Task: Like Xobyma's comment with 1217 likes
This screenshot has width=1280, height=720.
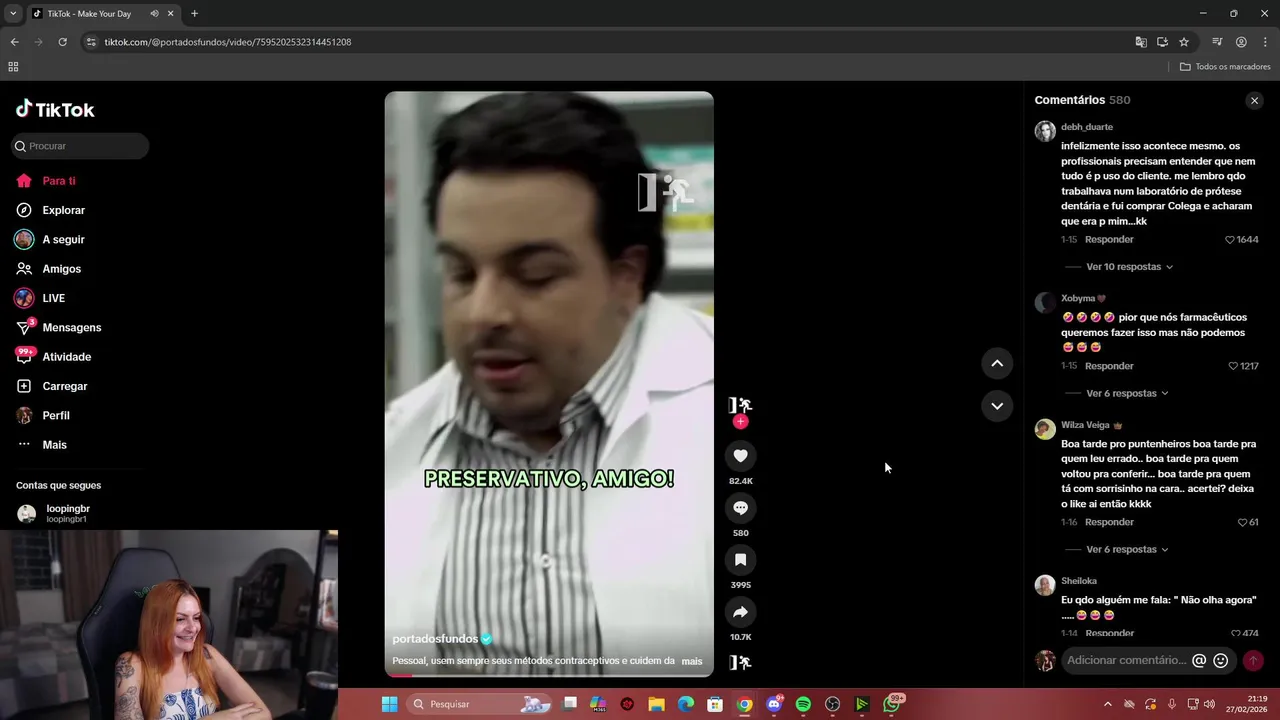Action: coord(1233,366)
